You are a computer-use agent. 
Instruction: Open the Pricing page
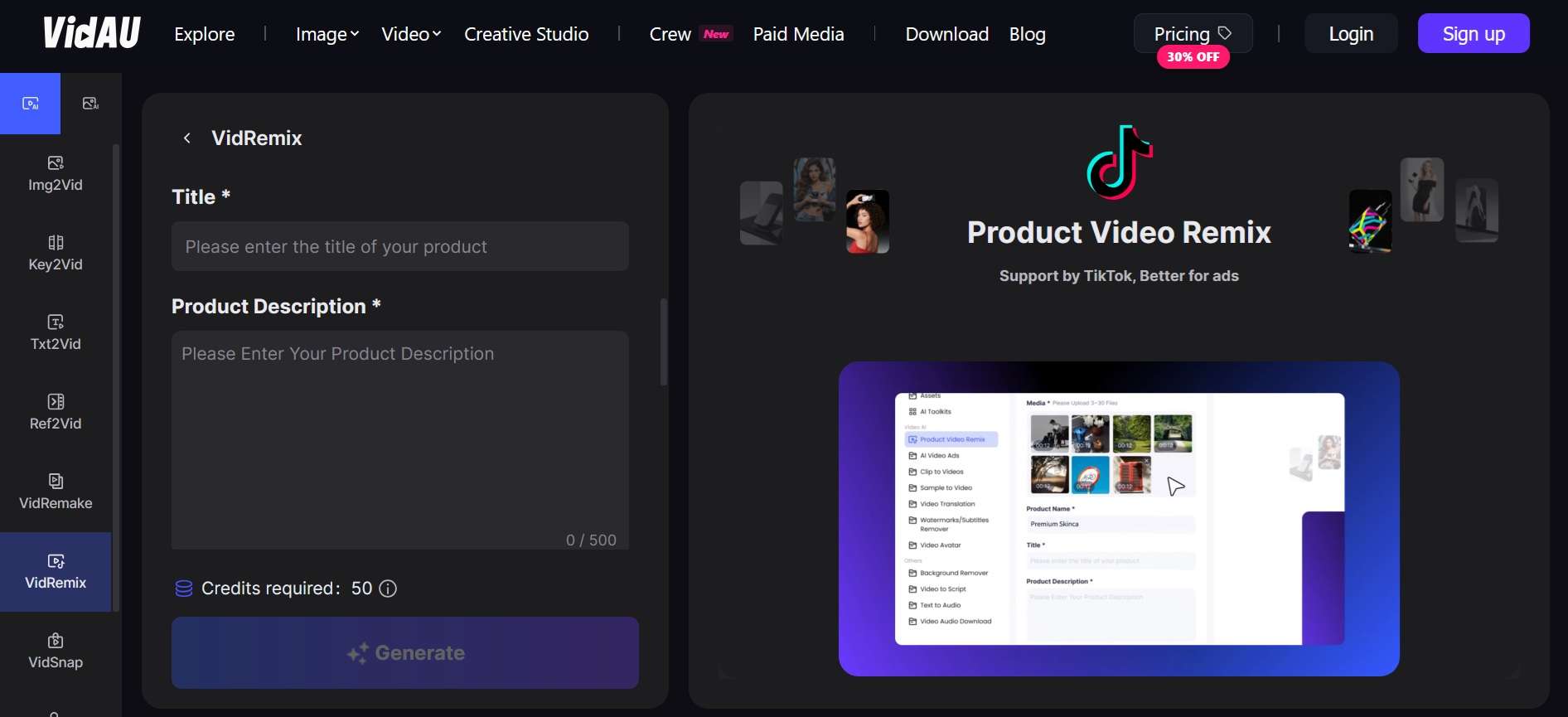click(x=1193, y=33)
